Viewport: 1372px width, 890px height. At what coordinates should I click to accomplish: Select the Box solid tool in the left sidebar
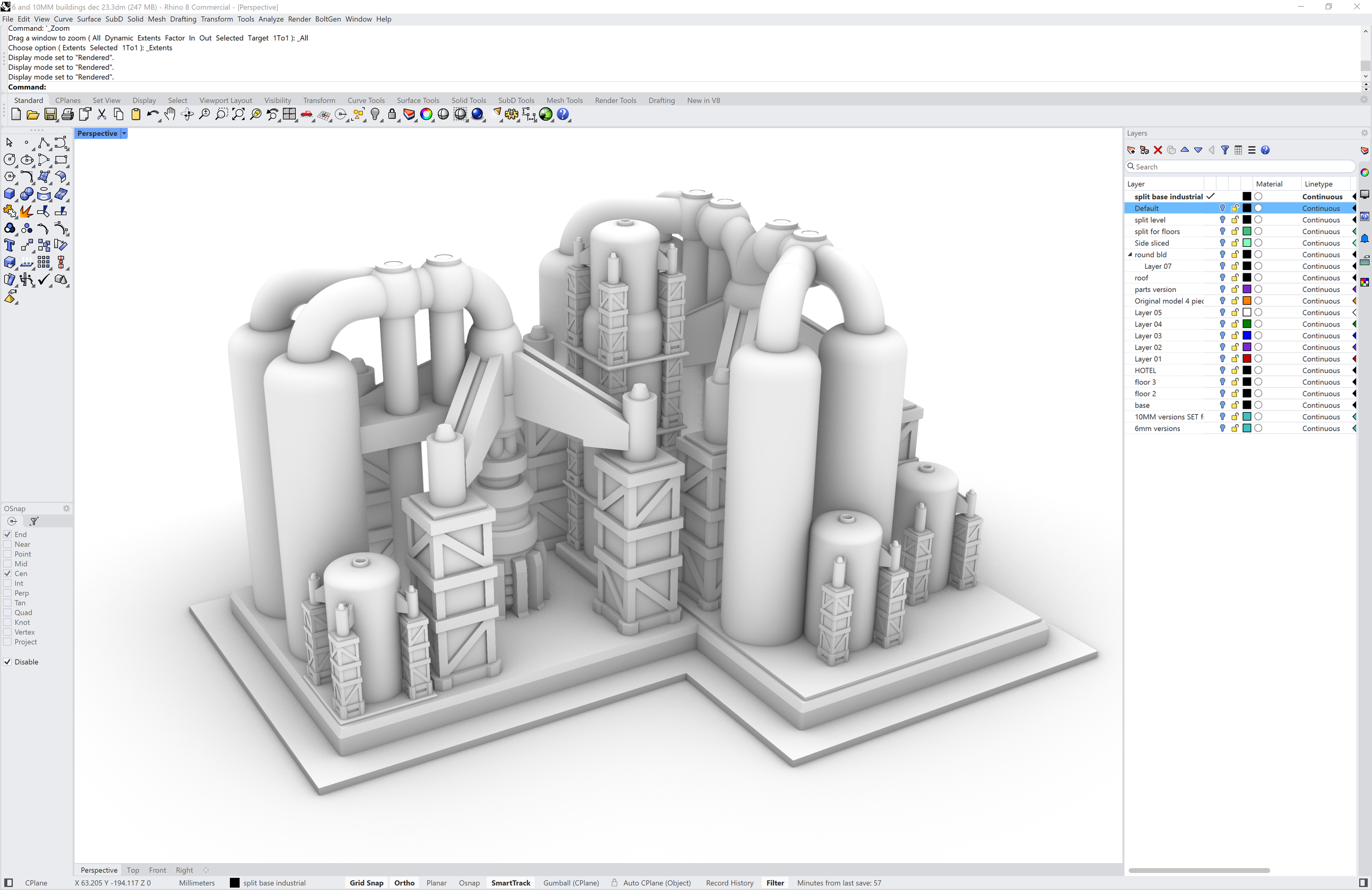pos(9,194)
